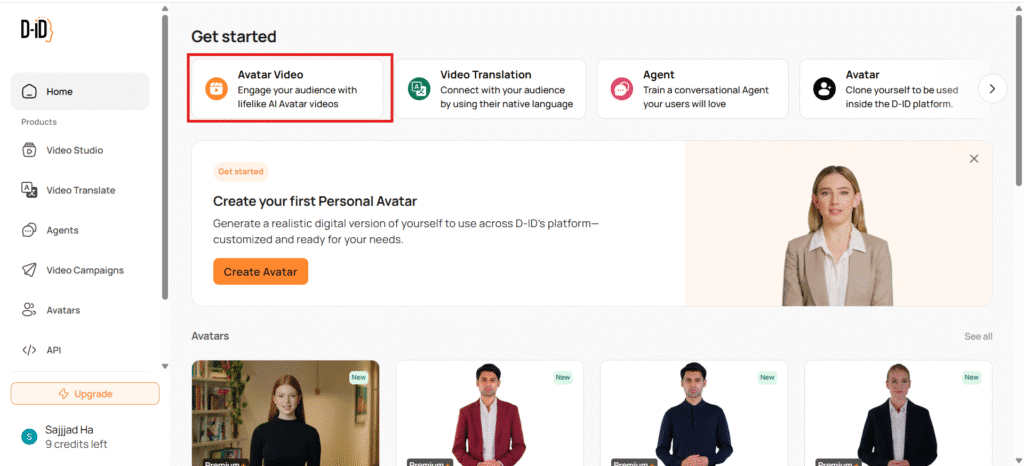
Task: Click New badge on blonde woman avatar
Action: click(x=972, y=377)
